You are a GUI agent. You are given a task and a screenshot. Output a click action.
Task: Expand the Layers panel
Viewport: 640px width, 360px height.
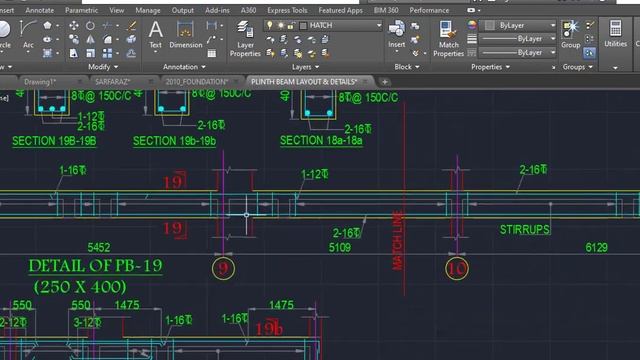coord(305,67)
